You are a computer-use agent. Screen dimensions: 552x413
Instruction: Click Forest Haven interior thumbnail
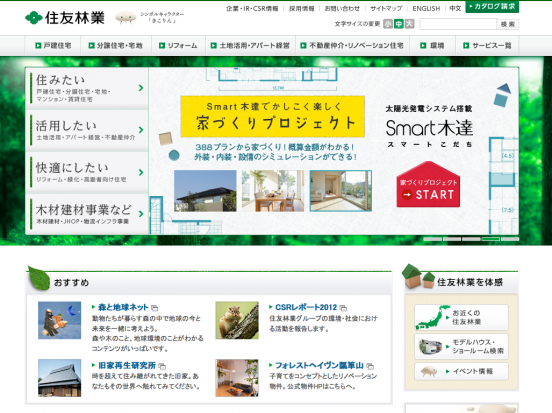237,378
